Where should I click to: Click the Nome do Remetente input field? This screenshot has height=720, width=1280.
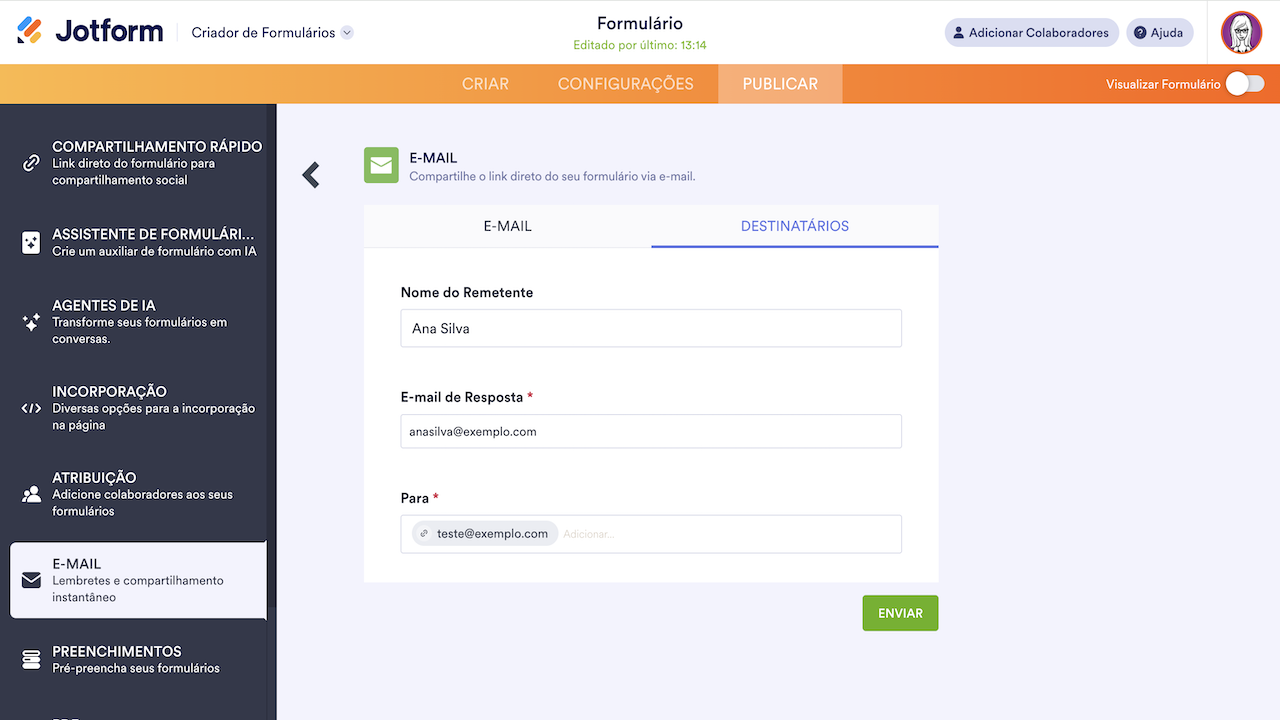click(x=651, y=328)
